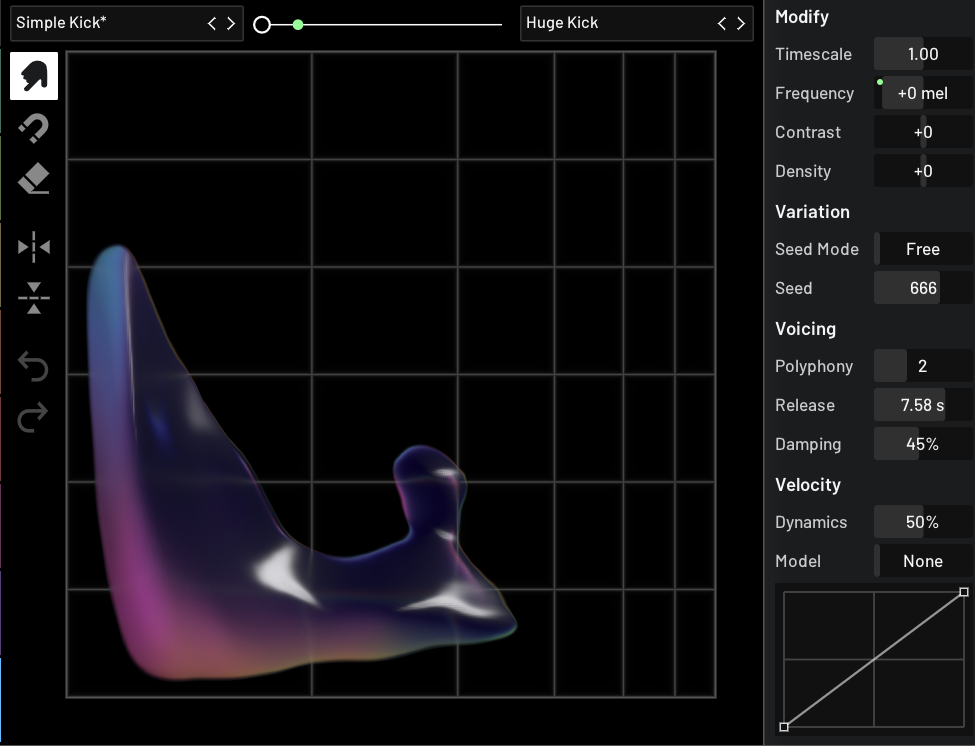Flip the shape horizontally

tap(34, 247)
